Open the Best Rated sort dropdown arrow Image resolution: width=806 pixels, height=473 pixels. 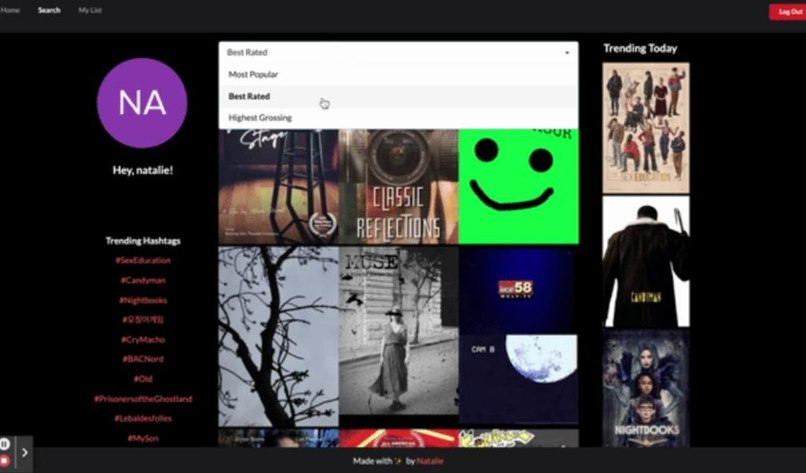[567, 52]
